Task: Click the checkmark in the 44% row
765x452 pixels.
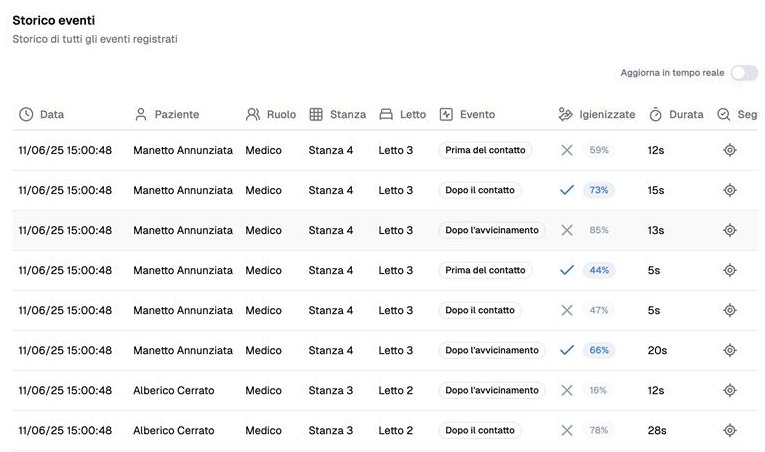Action: coord(566,270)
